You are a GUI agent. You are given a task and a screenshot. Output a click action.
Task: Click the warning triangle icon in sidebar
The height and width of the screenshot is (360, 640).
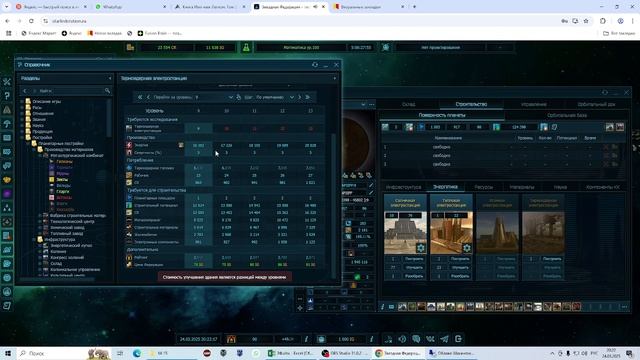click(7, 110)
